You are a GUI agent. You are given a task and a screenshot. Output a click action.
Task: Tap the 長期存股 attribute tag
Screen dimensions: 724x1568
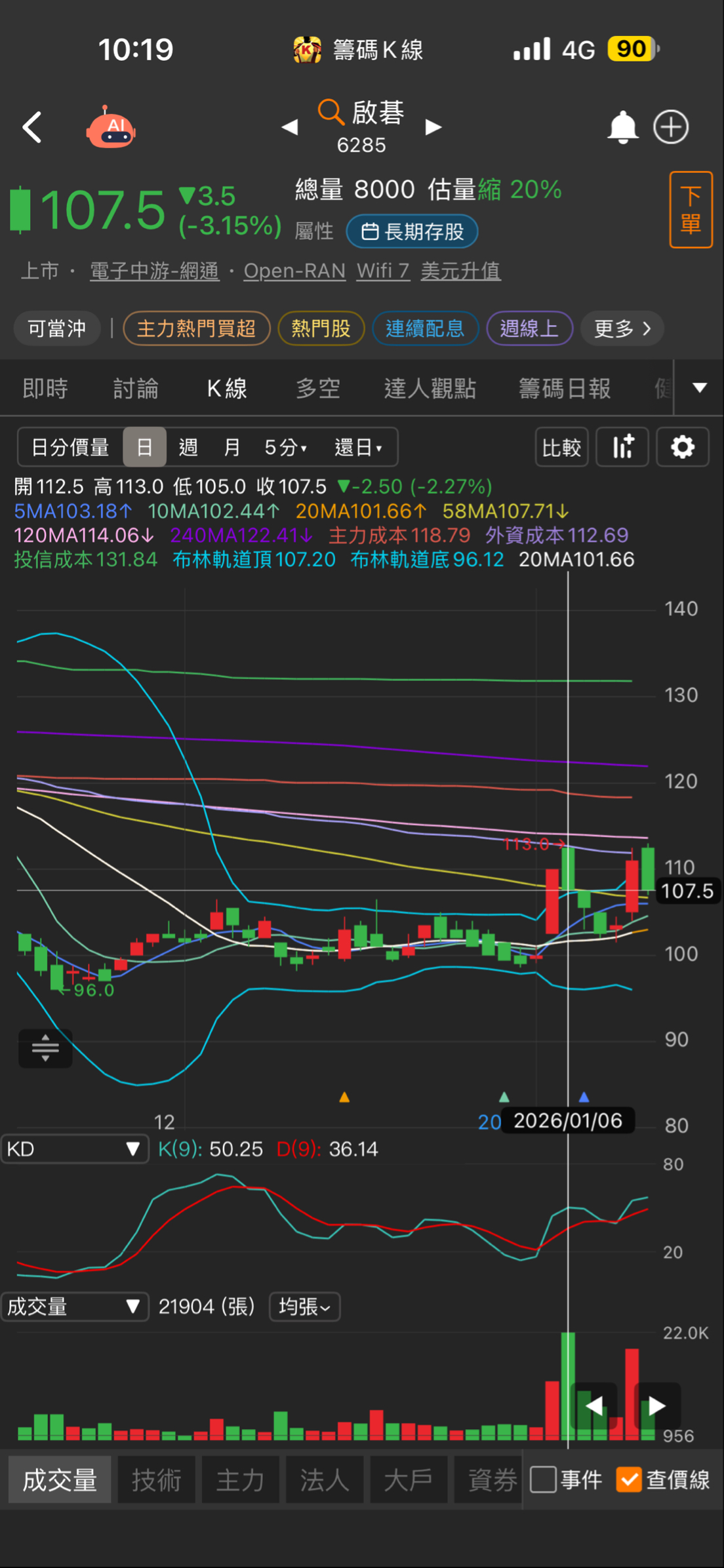[412, 231]
